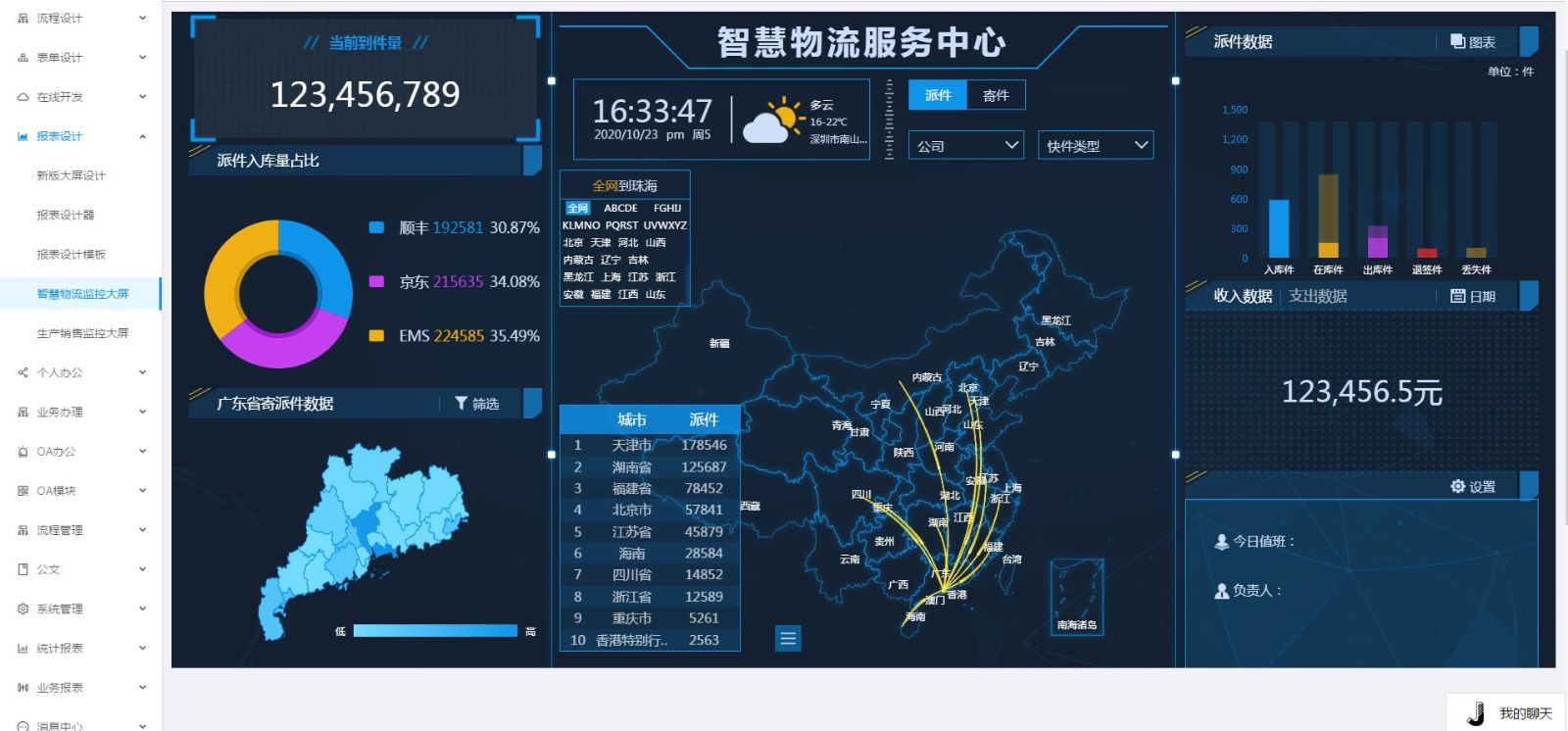Open the 日期 calendar icon

point(1457,296)
